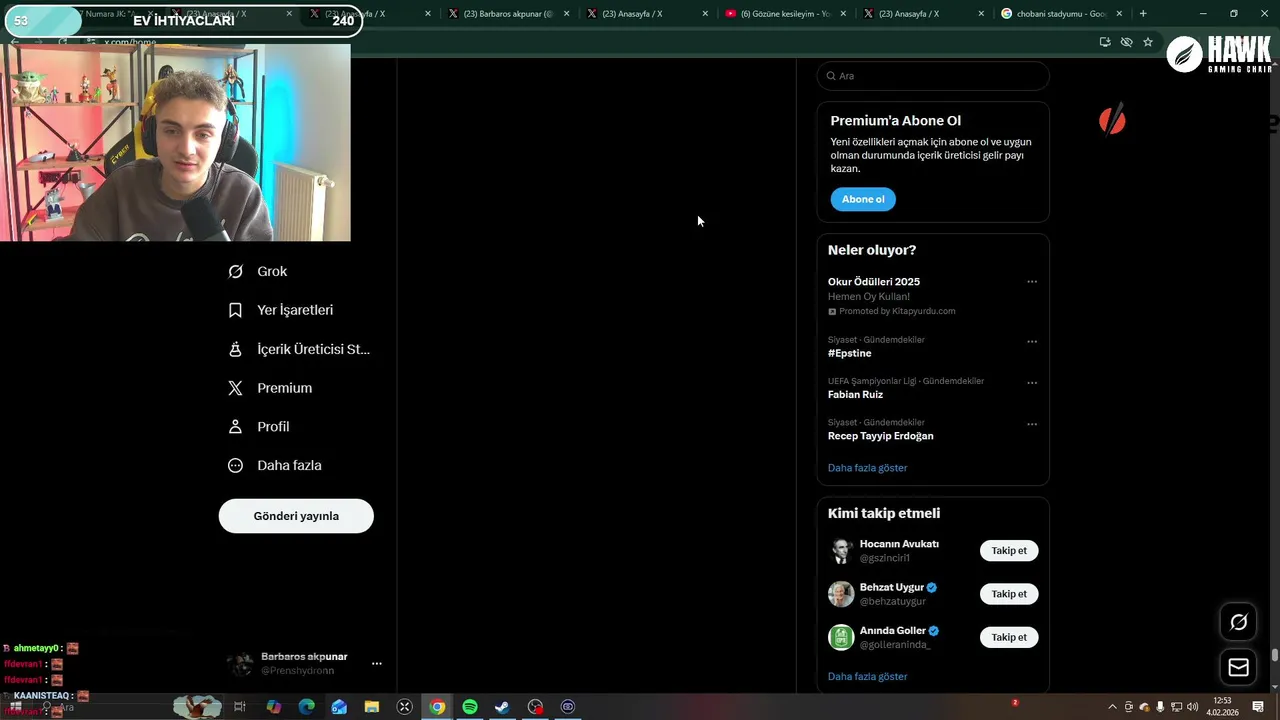Open the volume control in system tray
Screen dimensions: 1280x720
point(1192,707)
